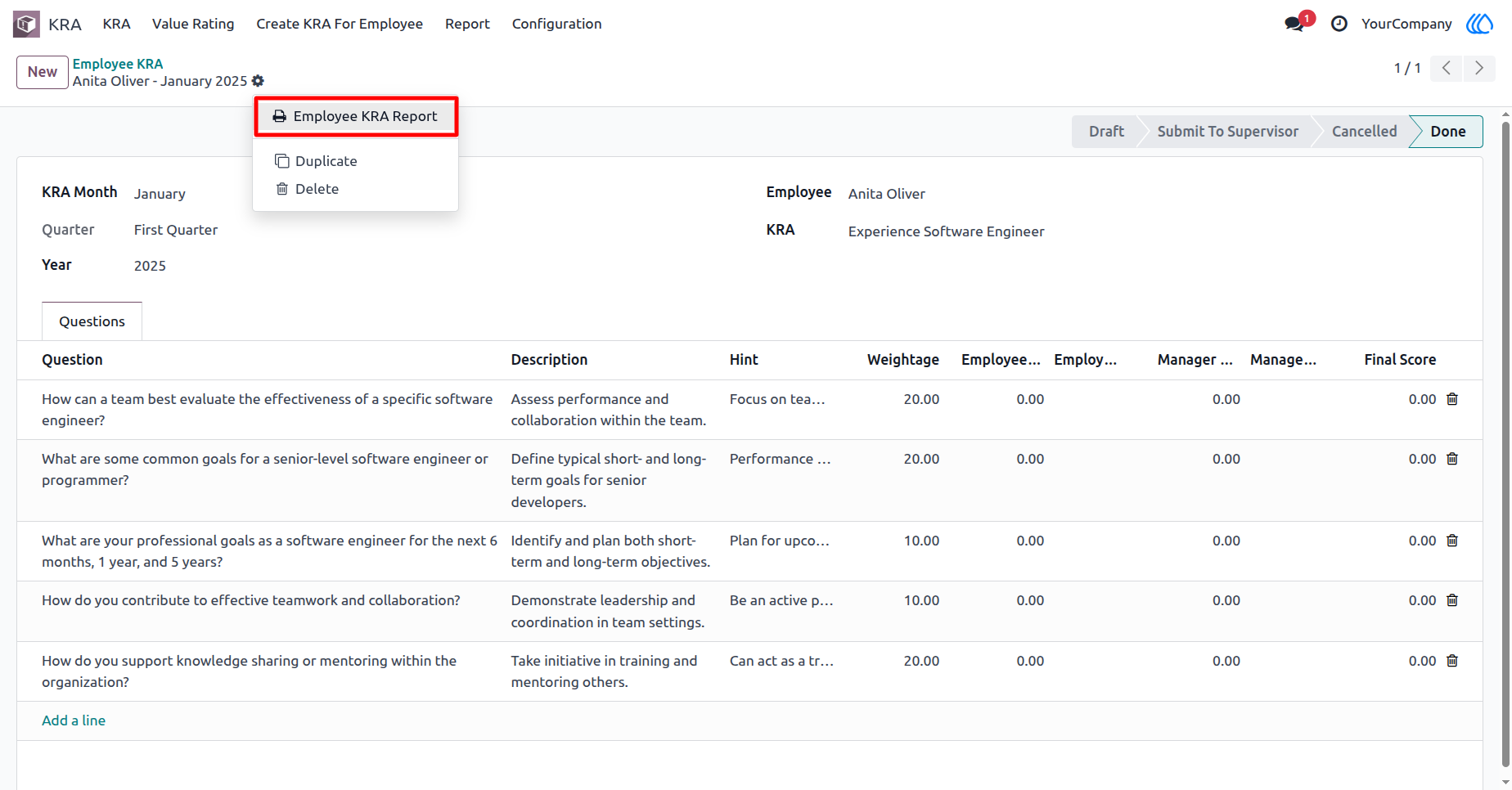Select Employee KRA Report print option
Viewport: 1512px width, 790px height.
pos(355,116)
